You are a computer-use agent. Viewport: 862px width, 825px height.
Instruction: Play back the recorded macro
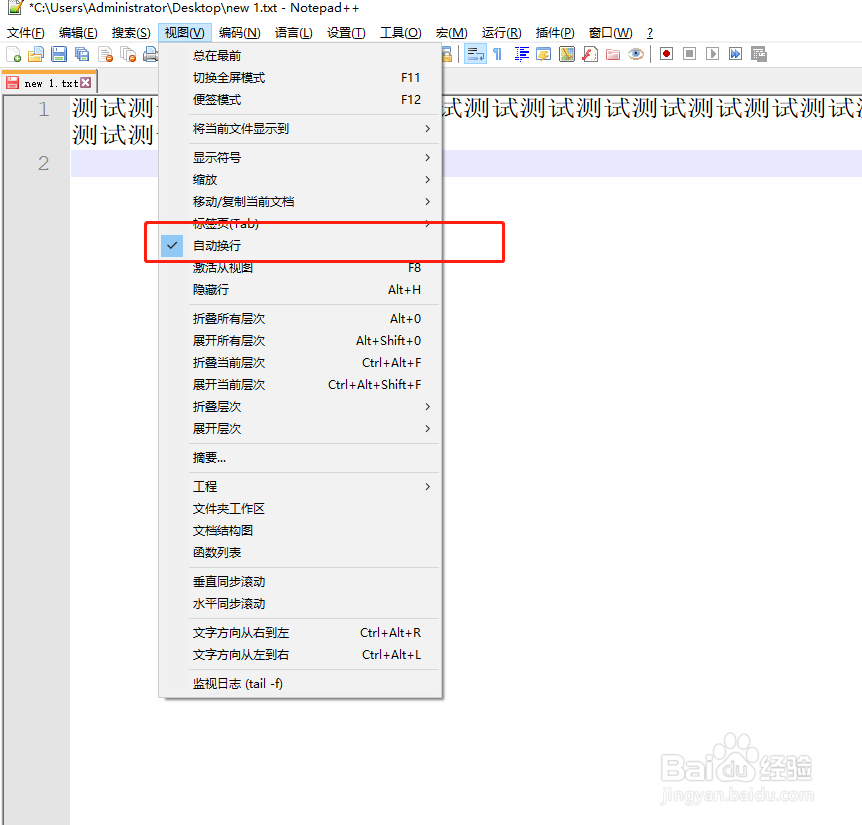[x=712, y=53]
